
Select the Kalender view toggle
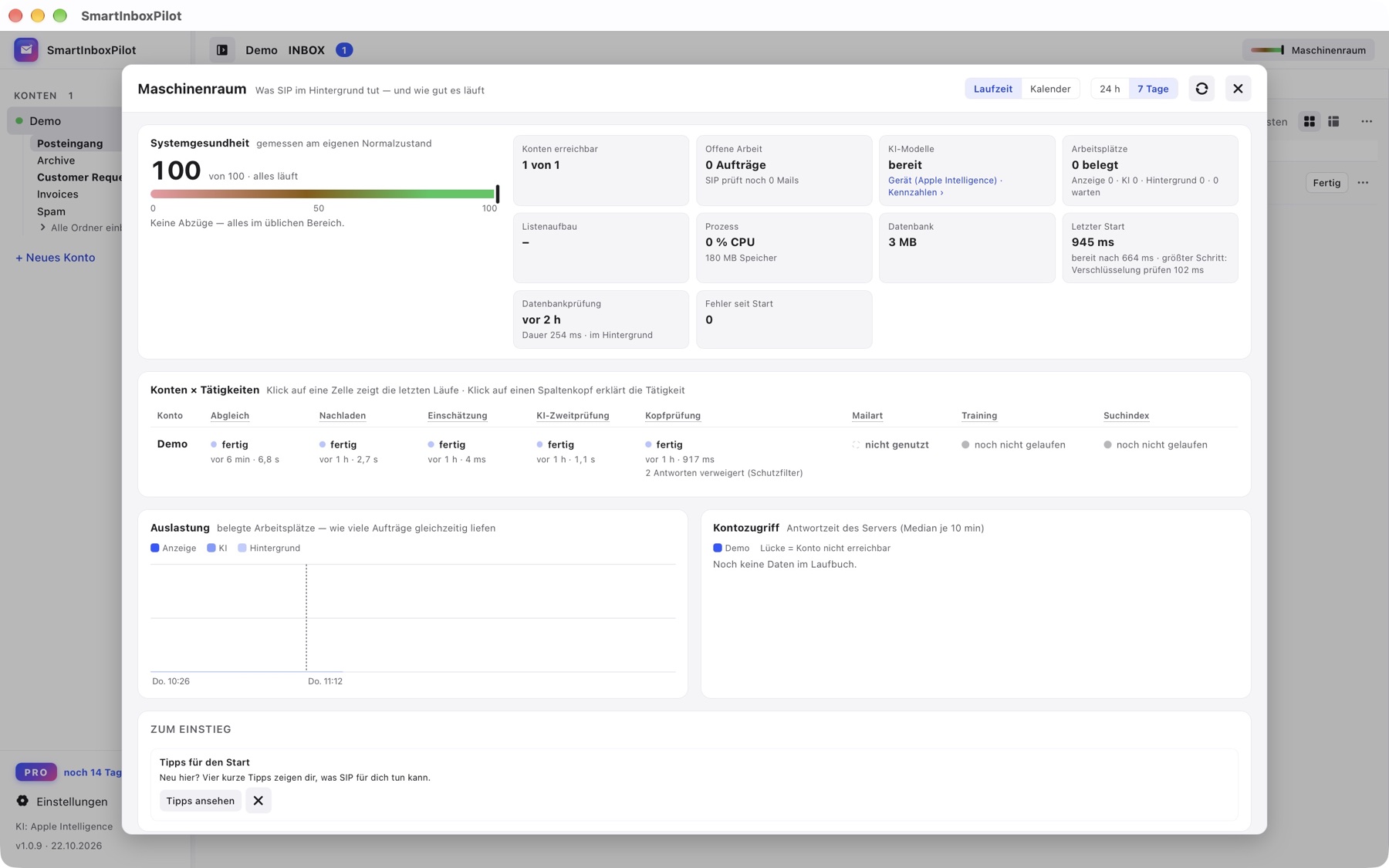(x=1050, y=89)
